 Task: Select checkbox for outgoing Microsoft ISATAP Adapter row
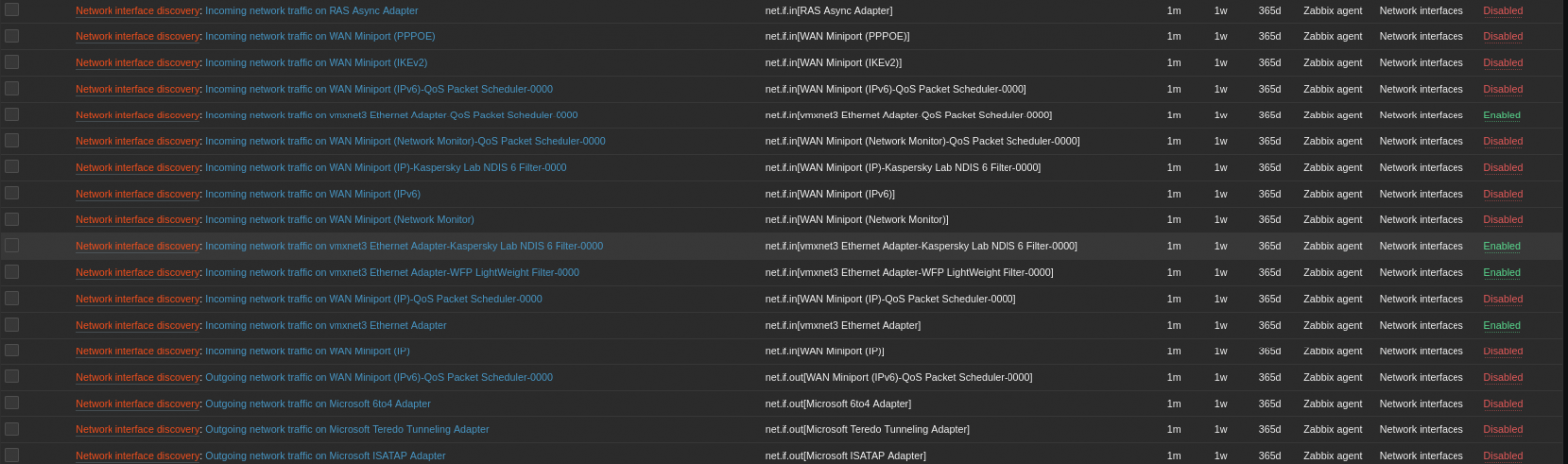click(x=12, y=455)
